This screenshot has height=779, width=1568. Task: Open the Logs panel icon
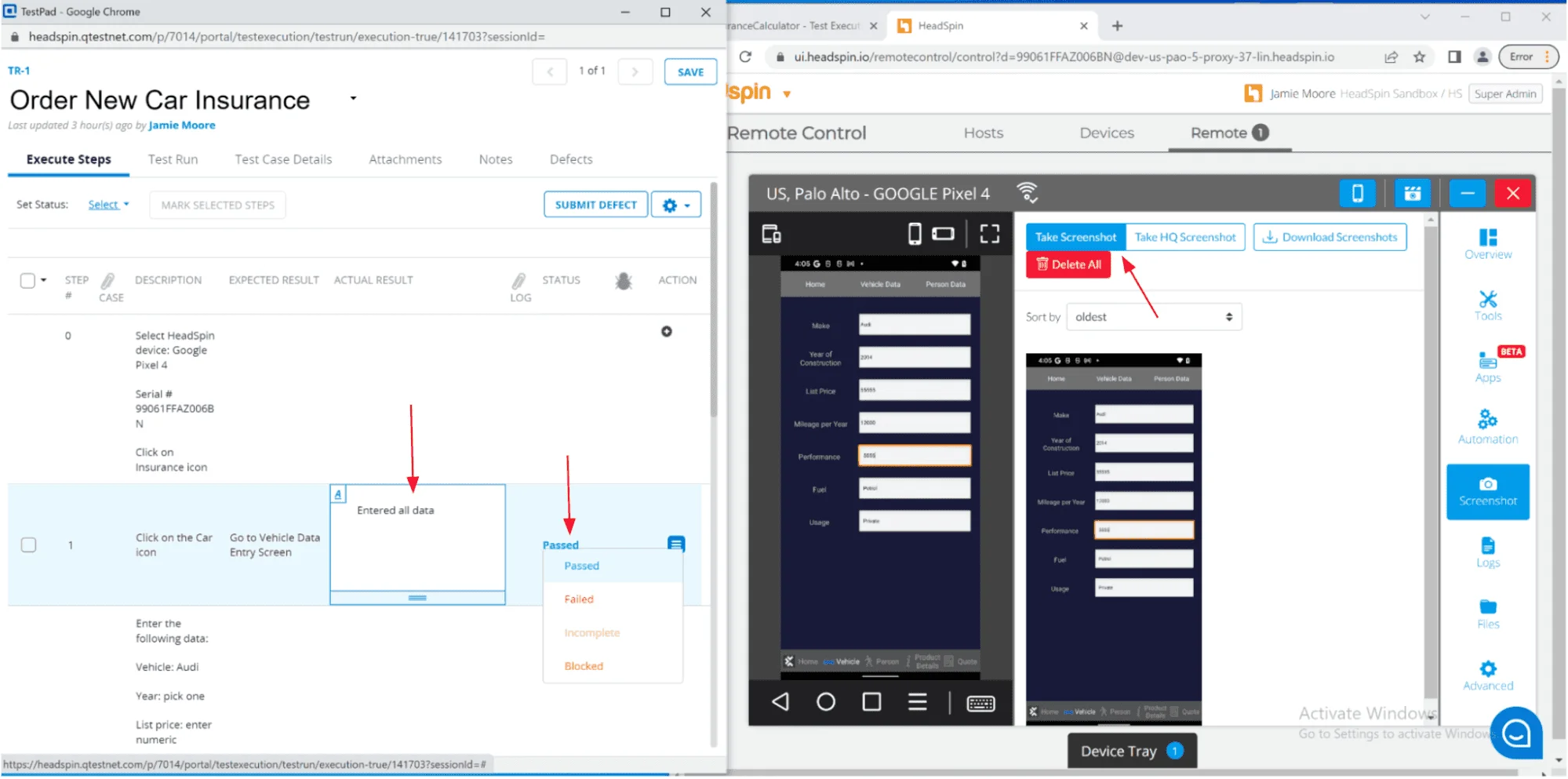coord(1487,551)
